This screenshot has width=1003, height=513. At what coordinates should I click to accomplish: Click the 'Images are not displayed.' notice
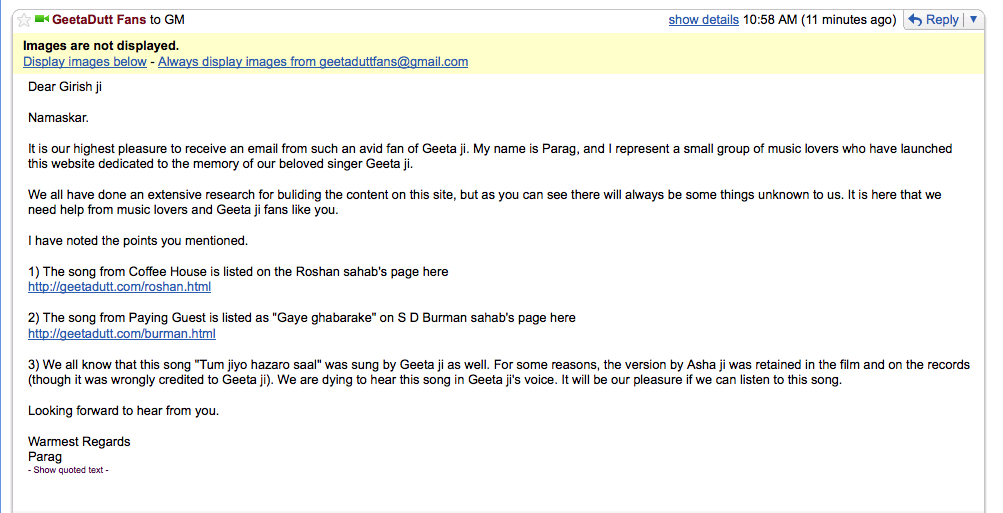click(x=101, y=46)
